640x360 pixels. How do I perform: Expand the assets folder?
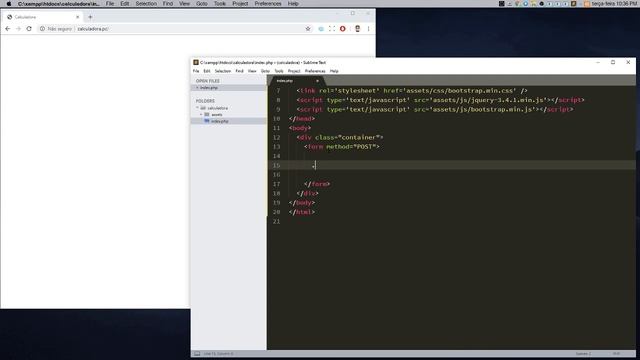201,115
